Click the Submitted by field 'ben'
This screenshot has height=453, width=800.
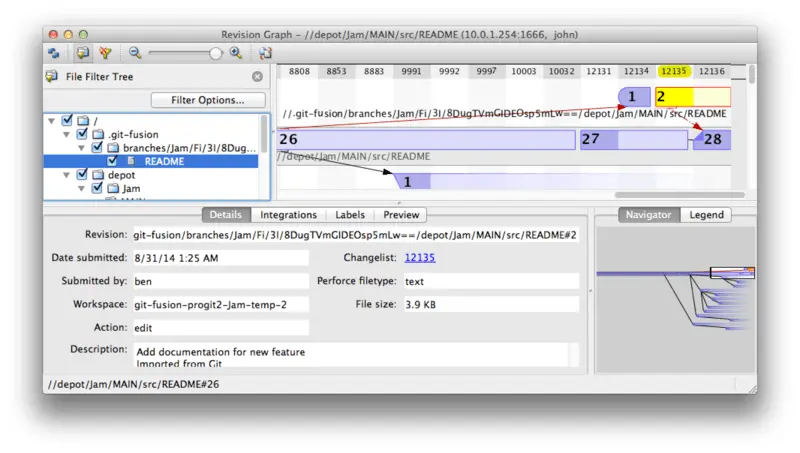pos(221,281)
